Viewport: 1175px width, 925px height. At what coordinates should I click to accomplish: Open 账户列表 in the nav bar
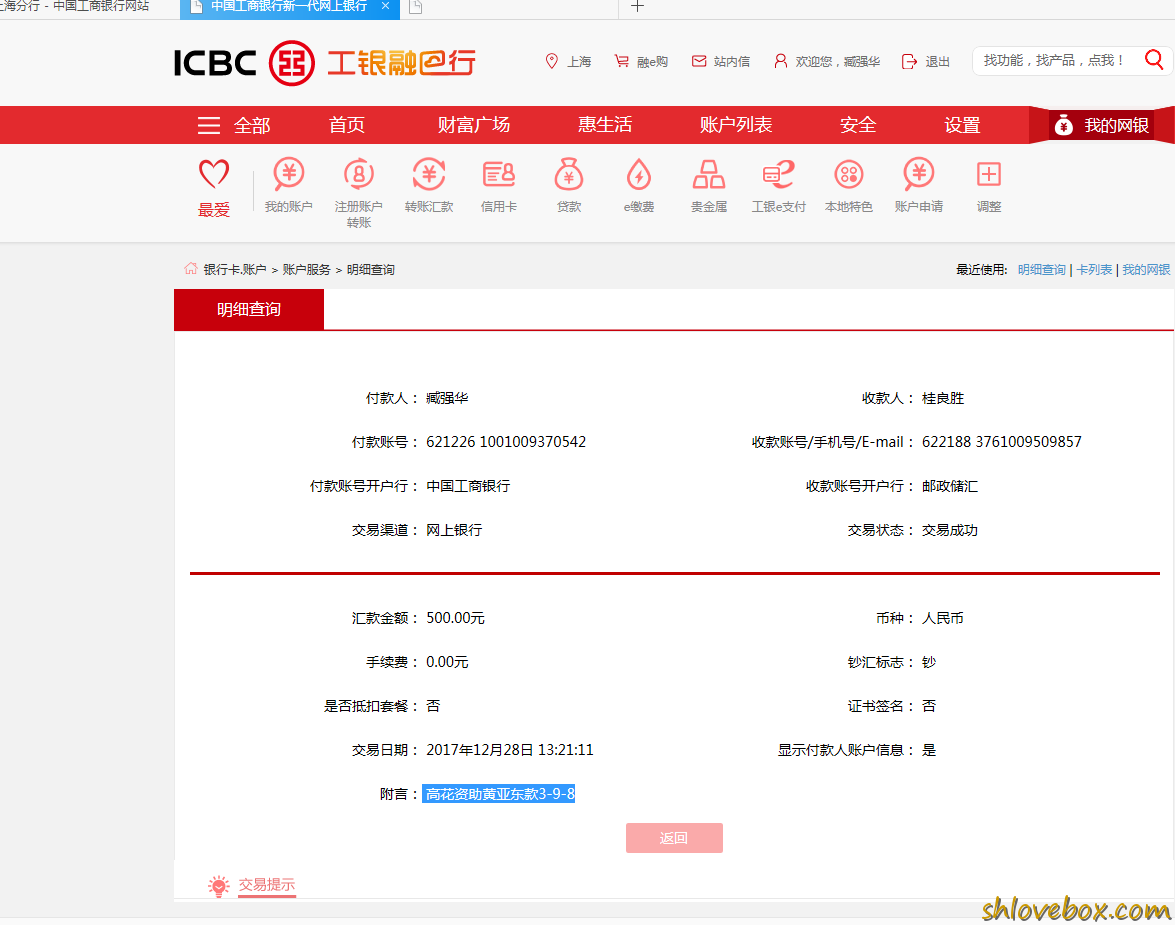coord(736,125)
